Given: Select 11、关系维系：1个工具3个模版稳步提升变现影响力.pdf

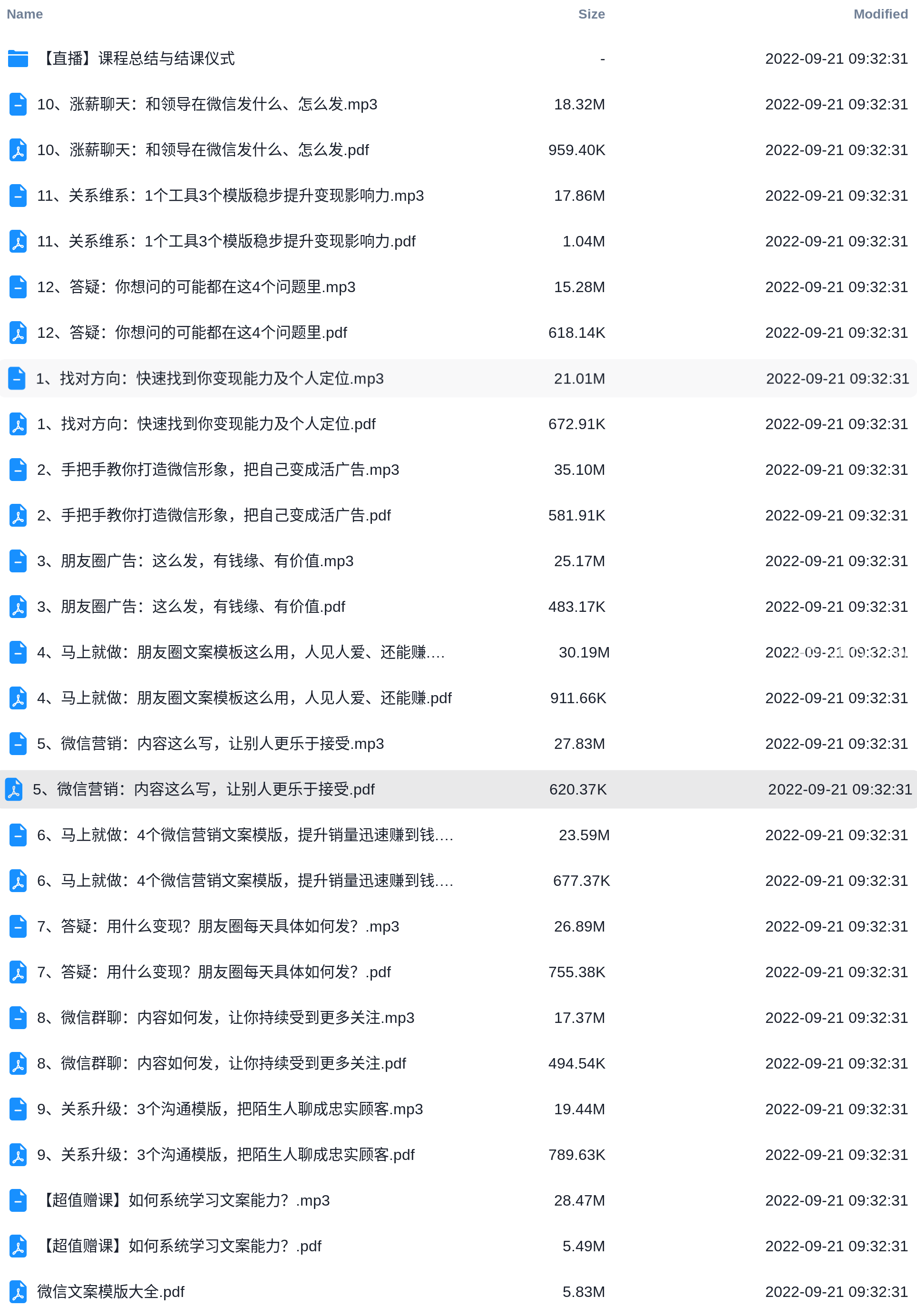Looking at the screenshot, I should [x=226, y=241].
